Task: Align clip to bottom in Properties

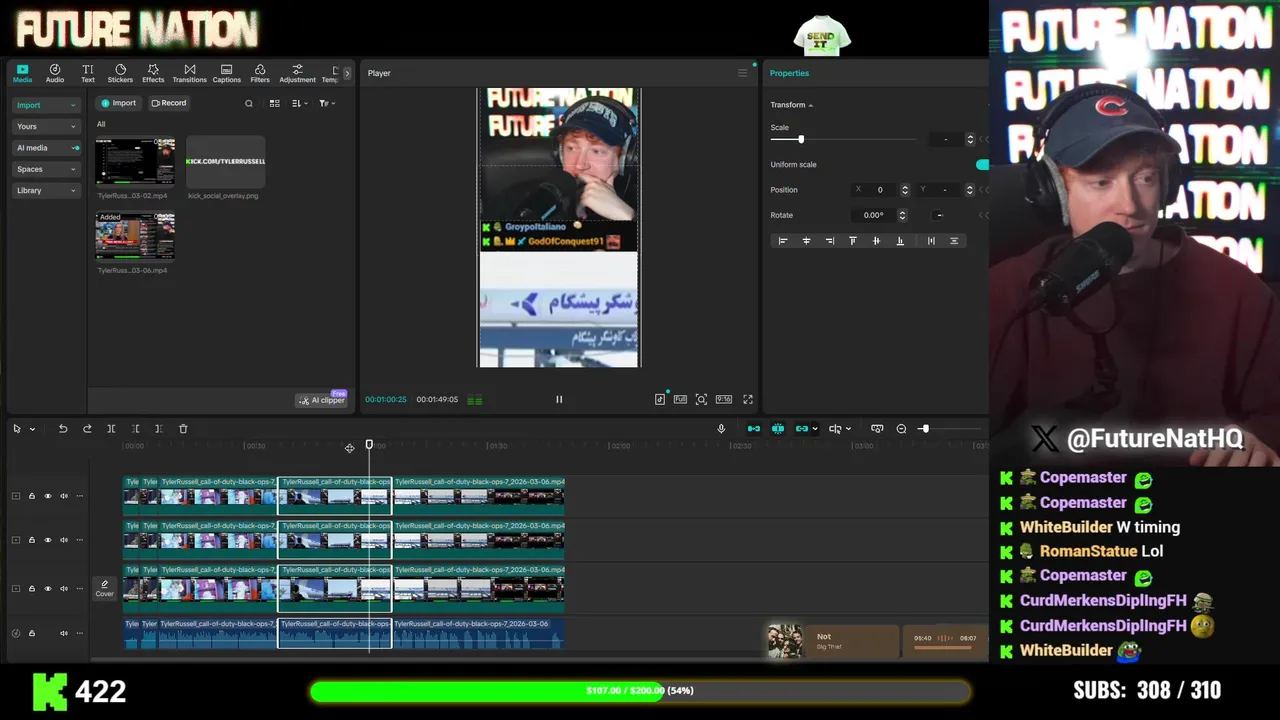Action: (899, 241)
